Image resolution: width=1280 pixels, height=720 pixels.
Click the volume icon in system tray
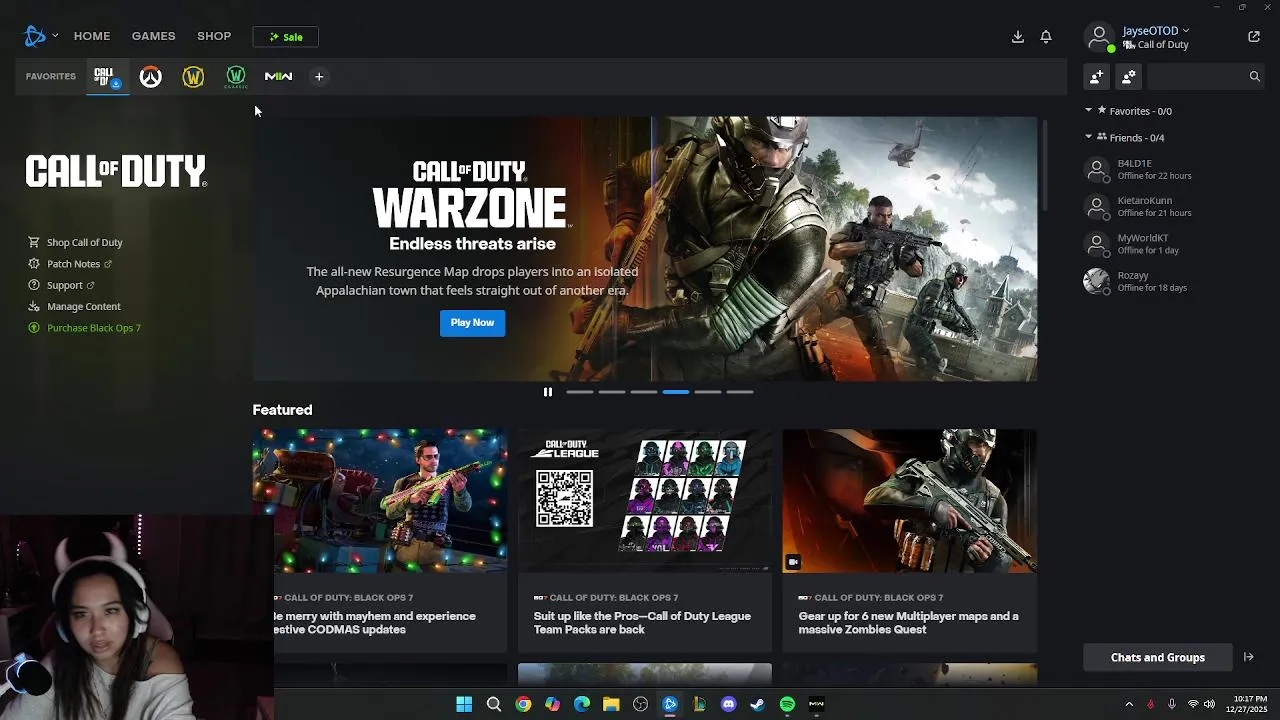(x=1209, y=704)
